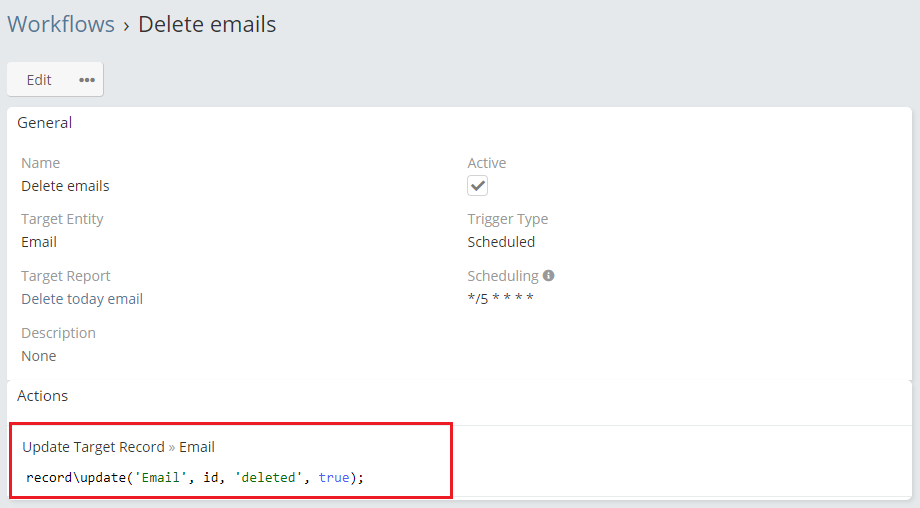
Task: Click the cron schedule value */5 * * * *
Action: [500, 299]
